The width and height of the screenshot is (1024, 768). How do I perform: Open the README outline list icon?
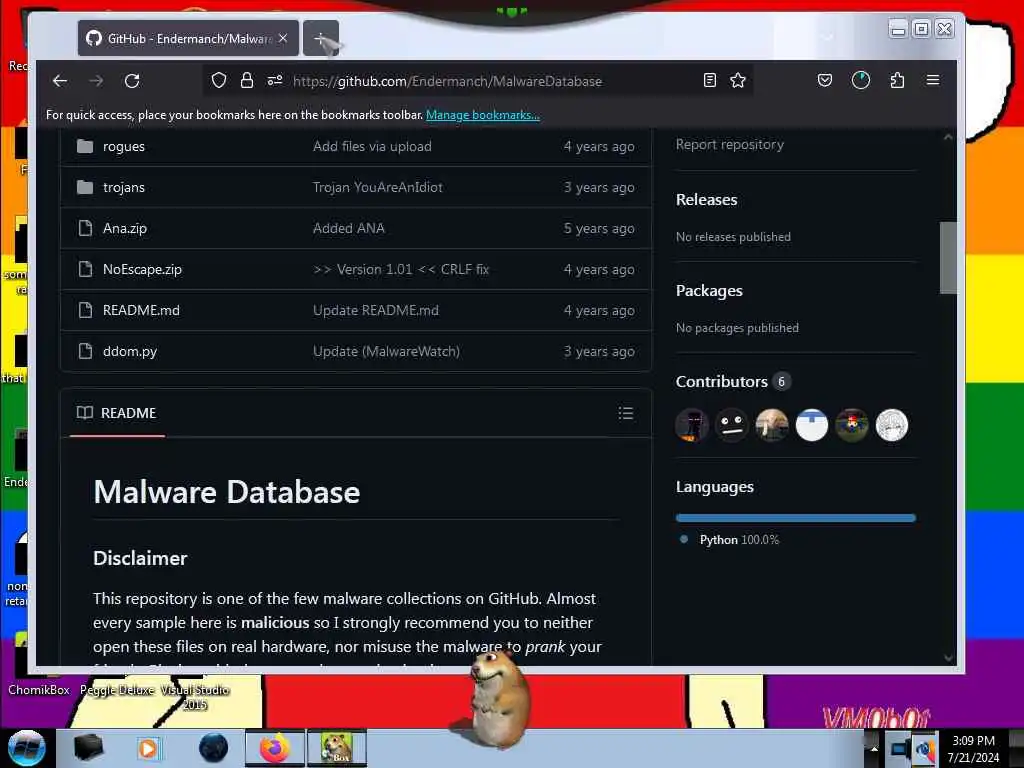click(x=626, y=413)
